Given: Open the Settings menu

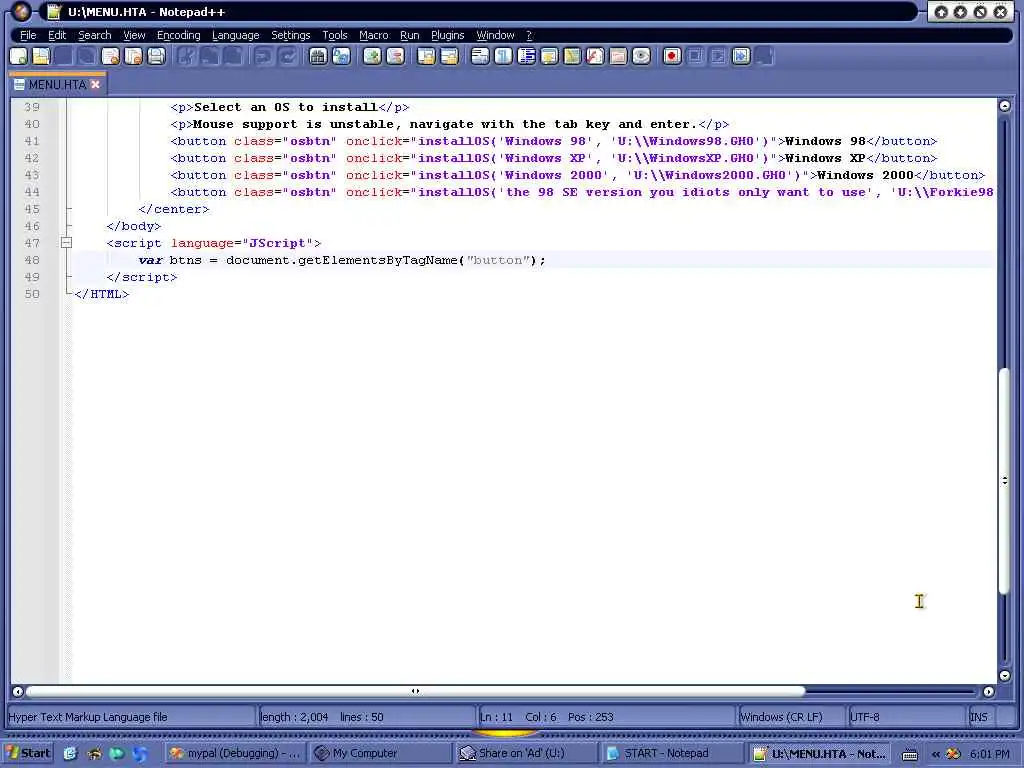Looking at the screenshot, I should point(291,35).
